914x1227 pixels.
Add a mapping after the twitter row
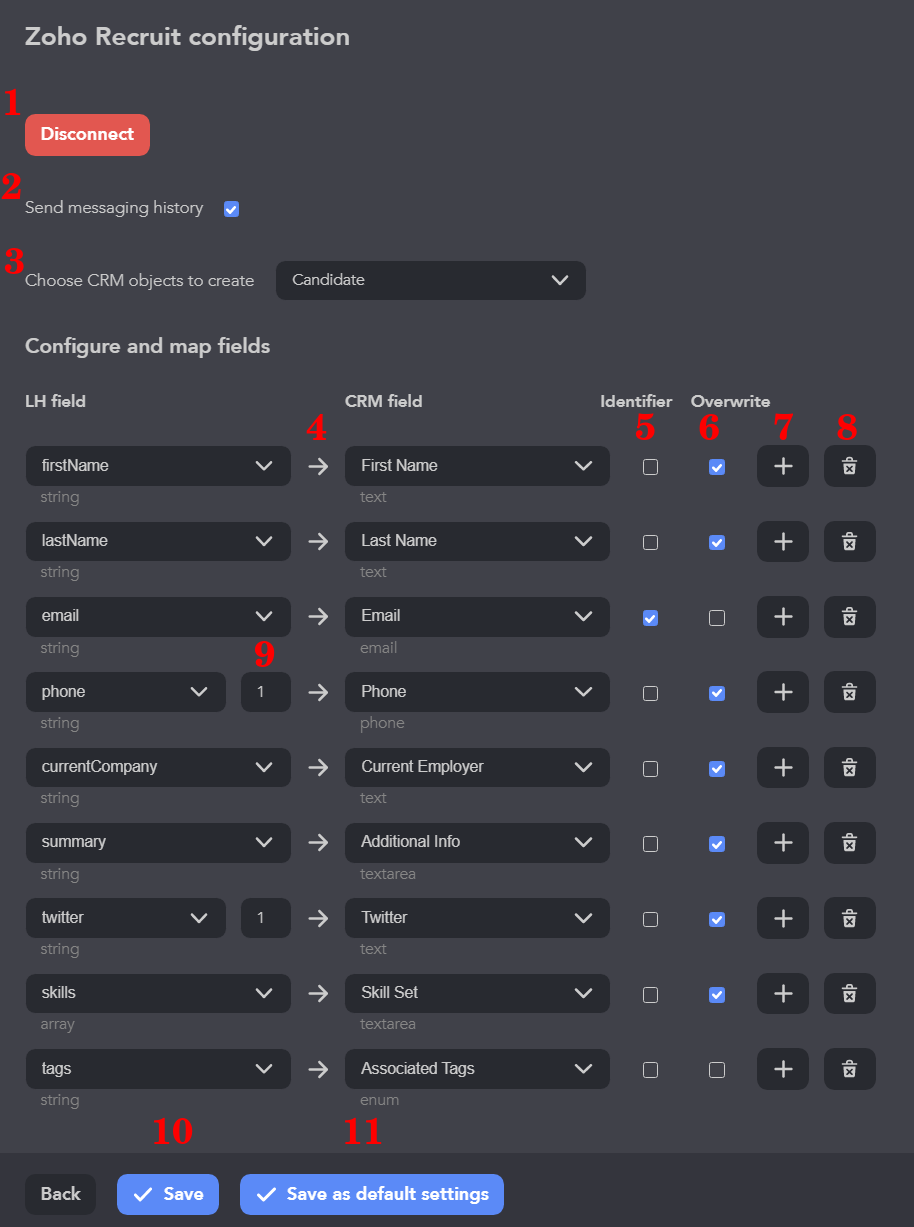click(x=783, y=918)
